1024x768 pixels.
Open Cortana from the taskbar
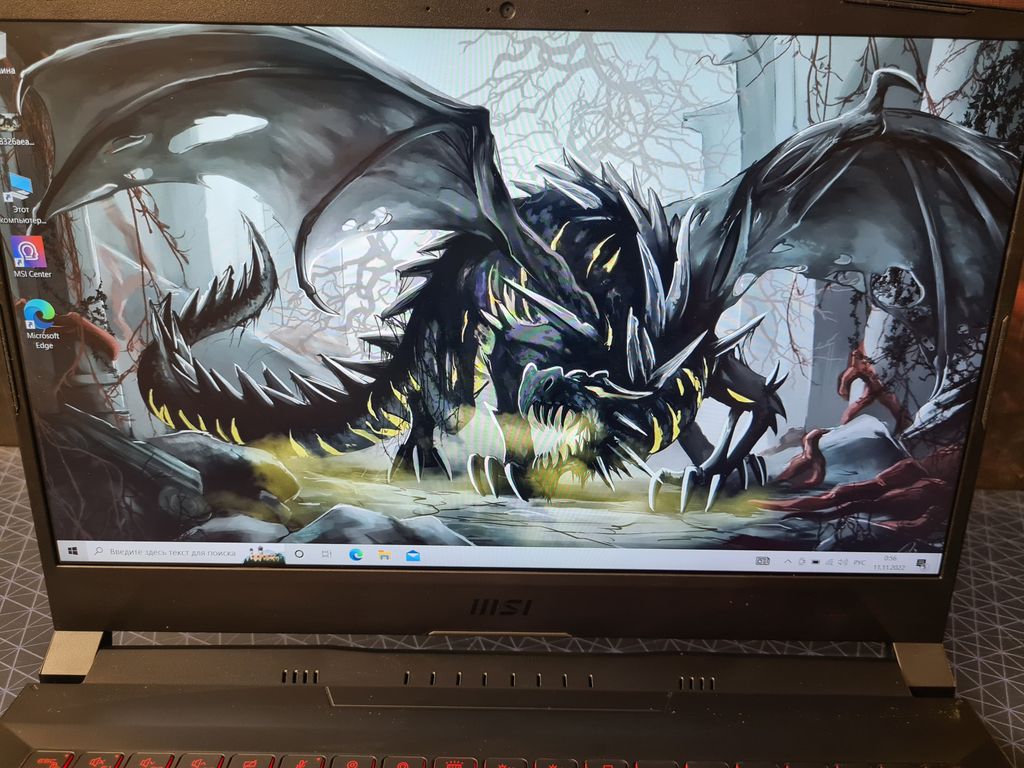tap(298, 553)
